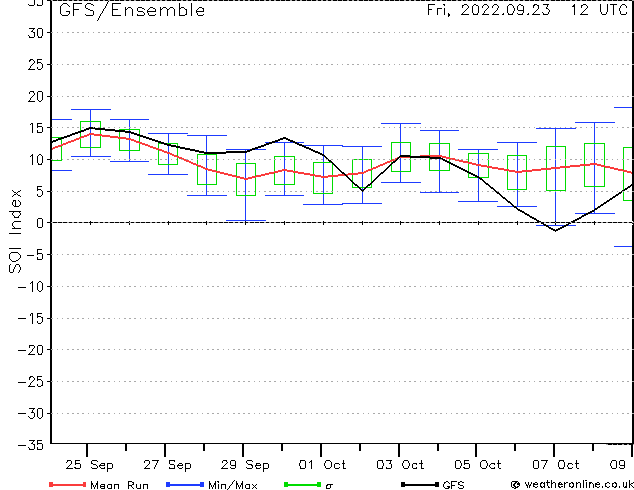Viewport: 634px width, 490px height.
Task: Click the date text Fri, 2022.09.23
Action: pos(488,10)
